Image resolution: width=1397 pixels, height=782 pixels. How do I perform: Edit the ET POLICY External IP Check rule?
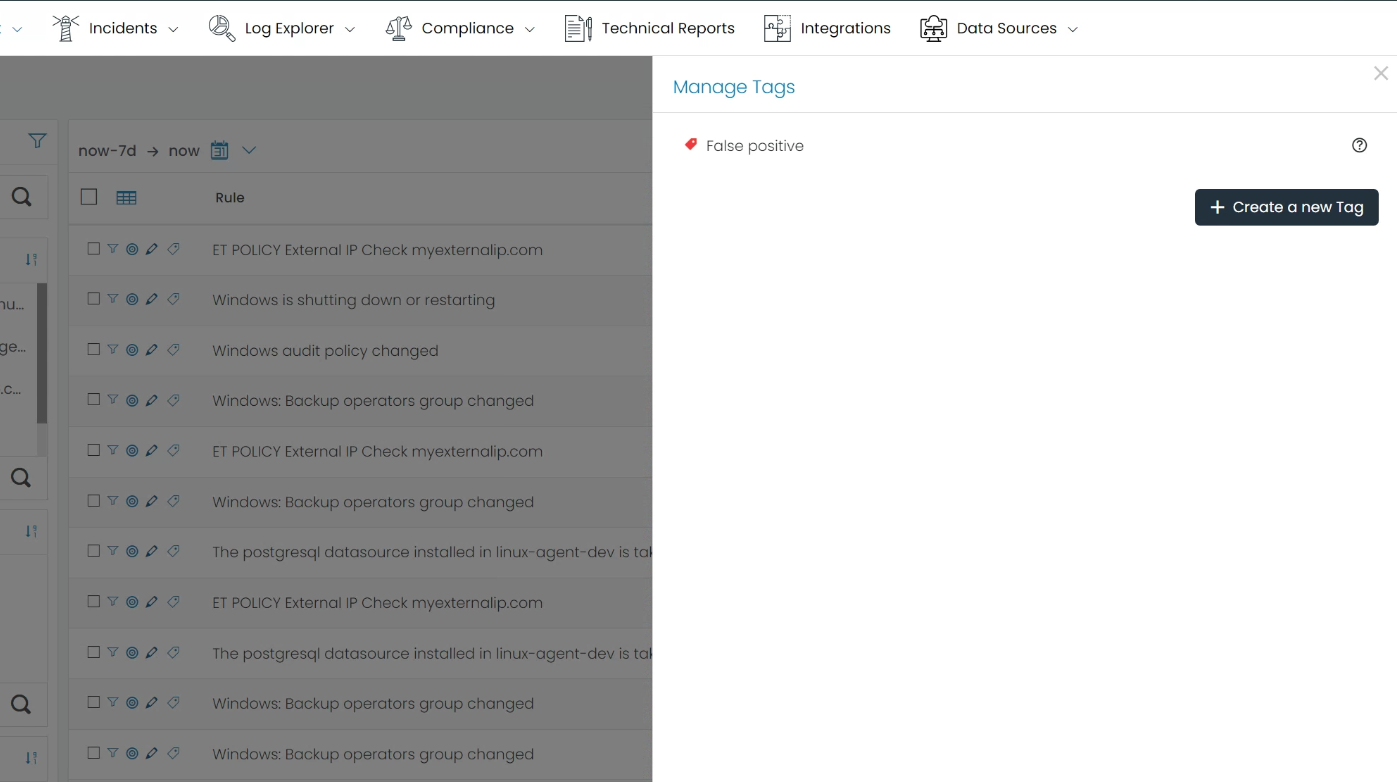[152, 249]
